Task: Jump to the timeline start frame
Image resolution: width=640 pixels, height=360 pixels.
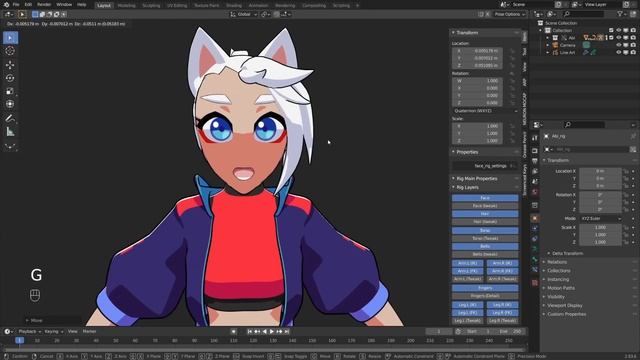Action: tap(249, 331)
